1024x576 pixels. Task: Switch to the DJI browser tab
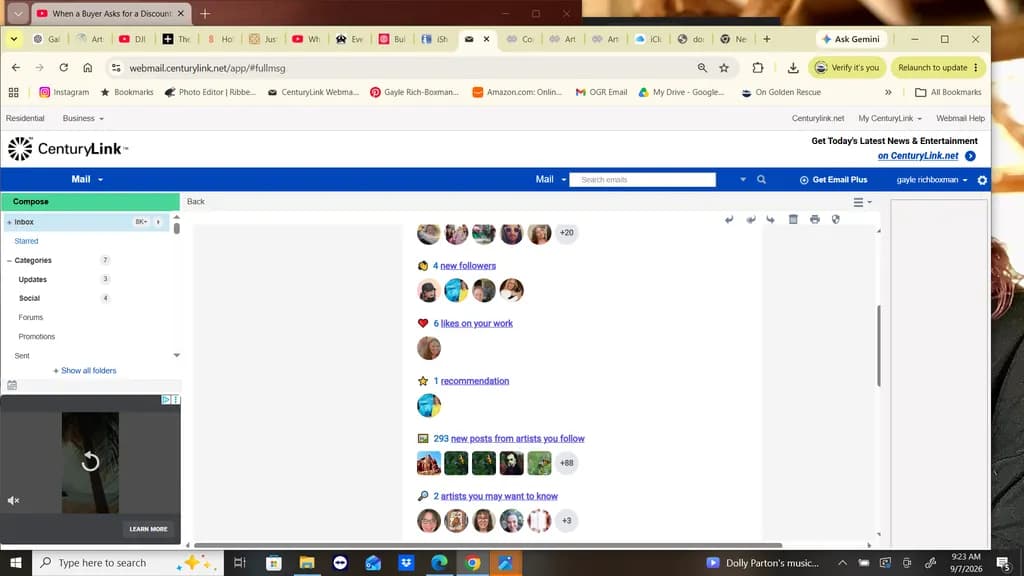133,39
